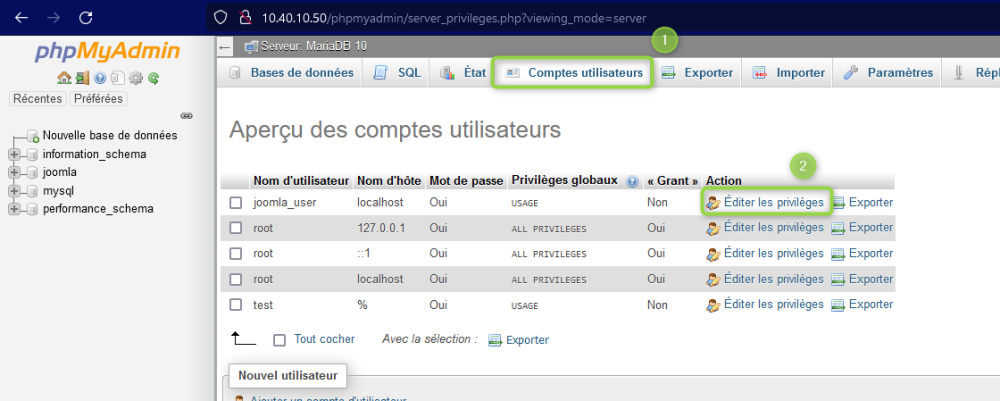Click the log out door icon
Image resolution: width=1000 pixels, height=401 pixels.
tap(82, 78)
